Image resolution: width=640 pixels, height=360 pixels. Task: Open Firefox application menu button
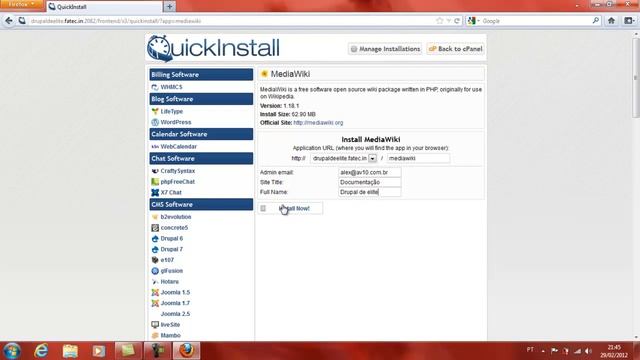point(21,4)
